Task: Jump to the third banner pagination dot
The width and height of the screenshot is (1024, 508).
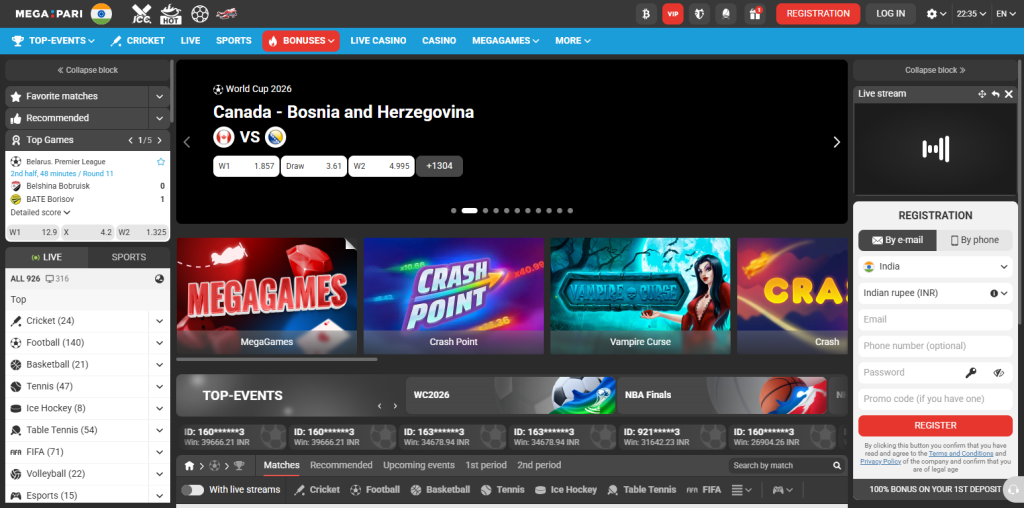Action: tap(485, 211)
